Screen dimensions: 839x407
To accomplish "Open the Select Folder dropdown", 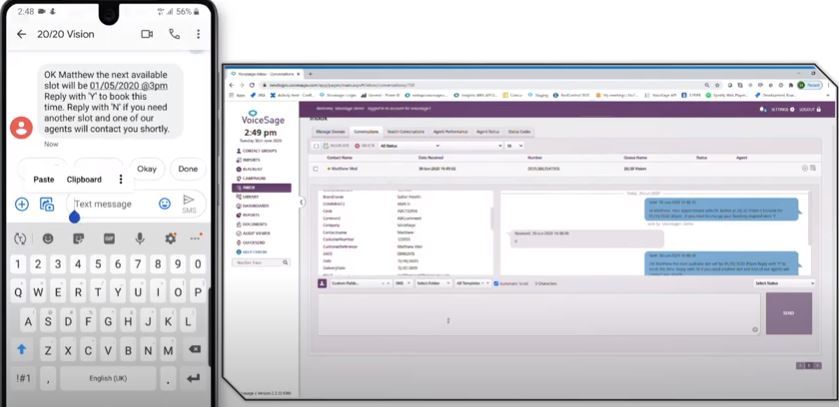I will (433, 283).
